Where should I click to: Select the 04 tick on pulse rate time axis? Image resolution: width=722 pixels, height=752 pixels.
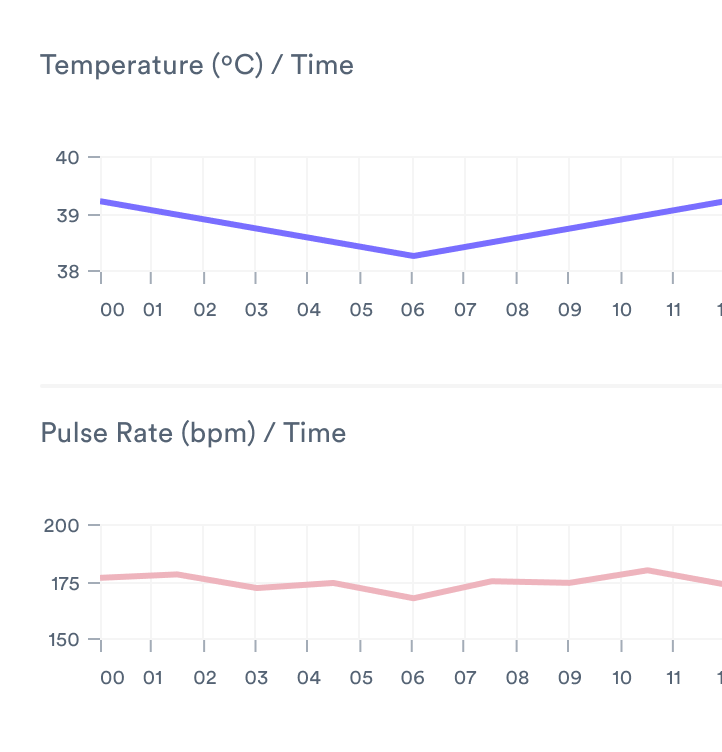(309, 678)
